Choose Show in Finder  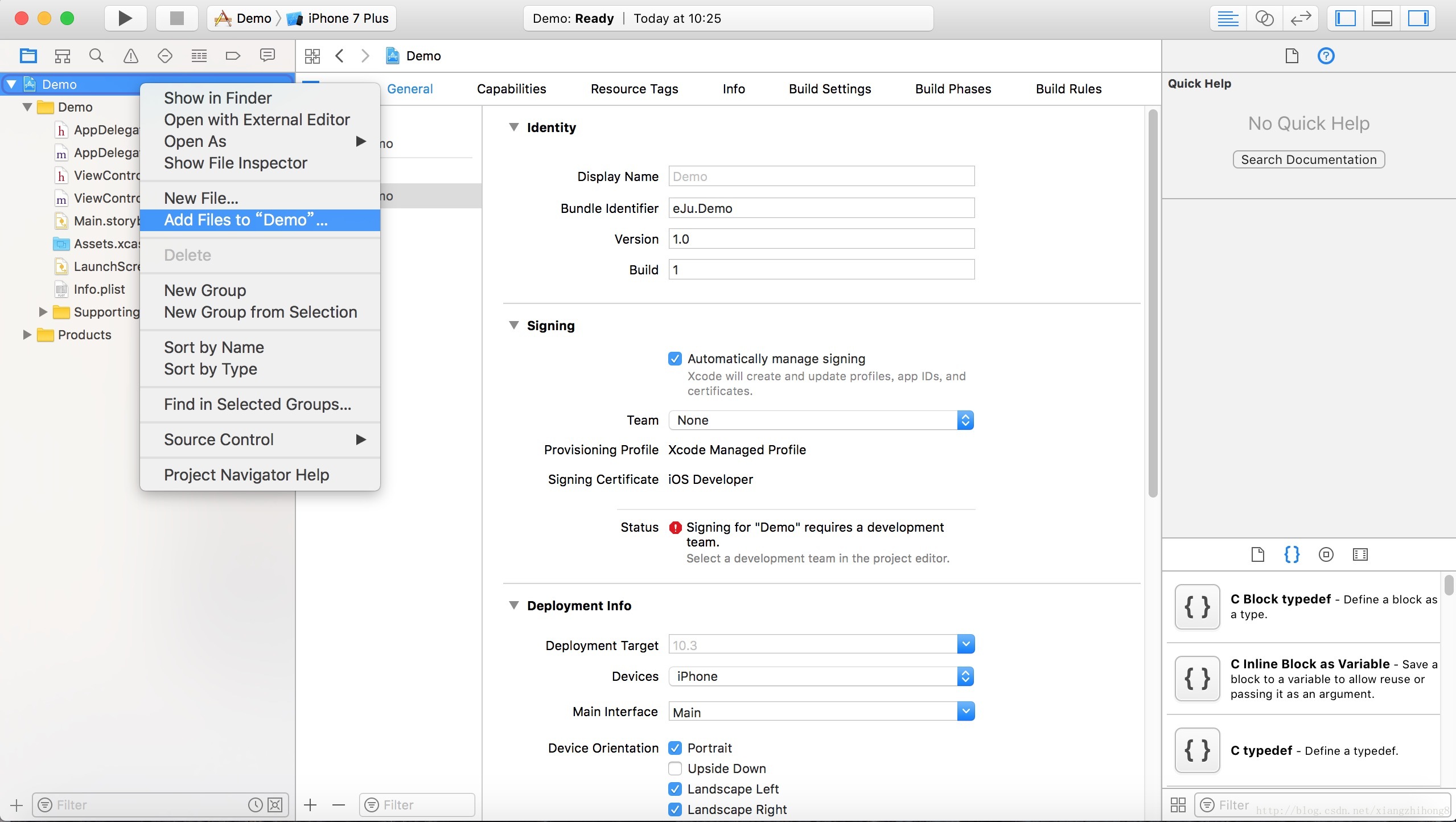pos(260,98)
